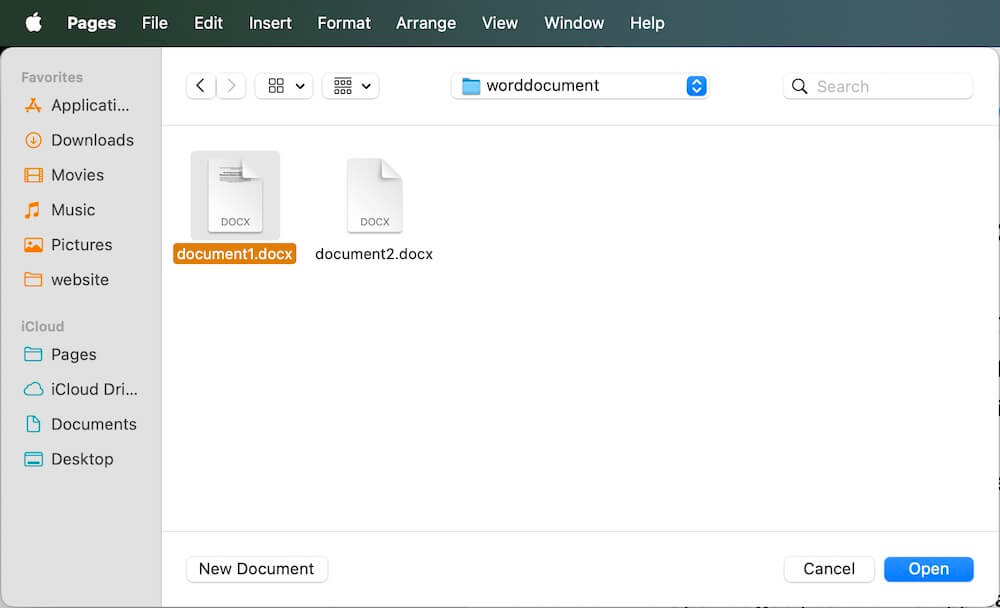1000x608 pixels.
Task: Open the Downloads folder in sidebar
Action: (91, 140)
